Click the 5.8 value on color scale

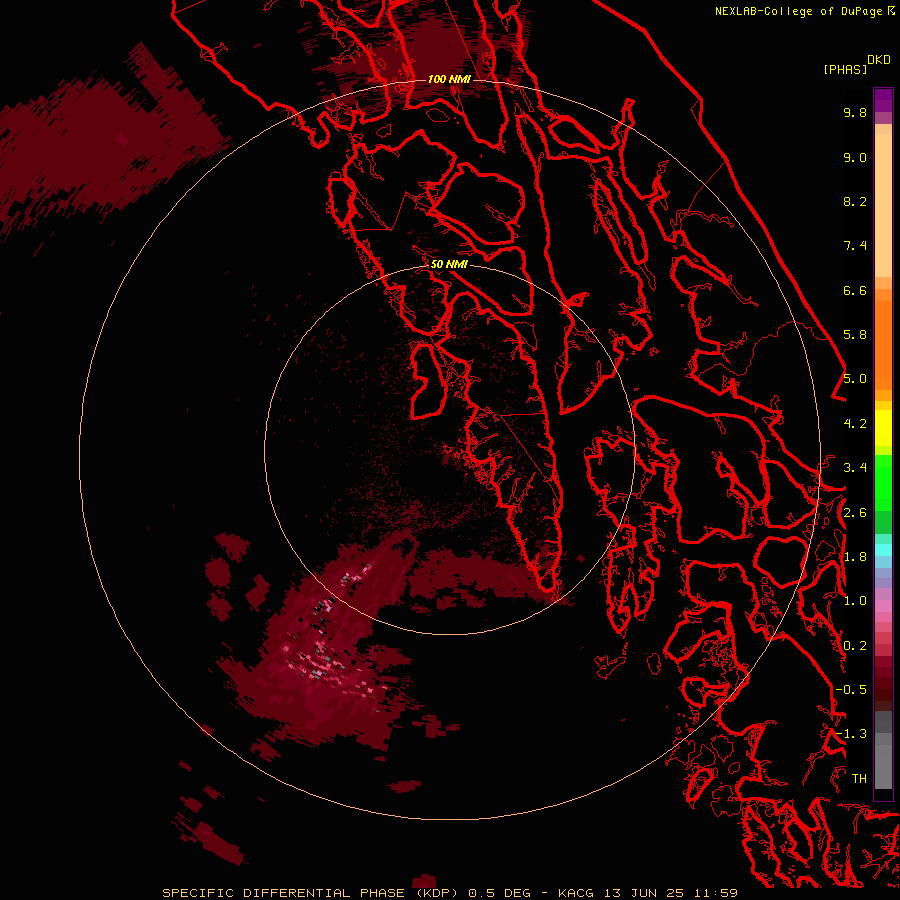(855, 334)
